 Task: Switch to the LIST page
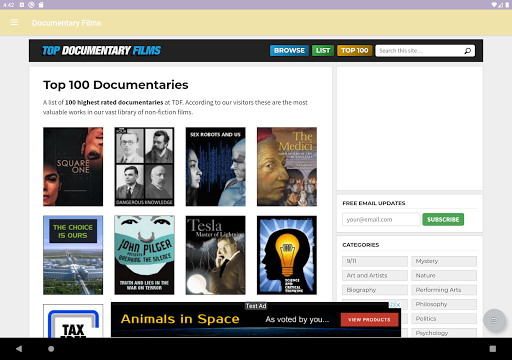(x=323, y=51)
